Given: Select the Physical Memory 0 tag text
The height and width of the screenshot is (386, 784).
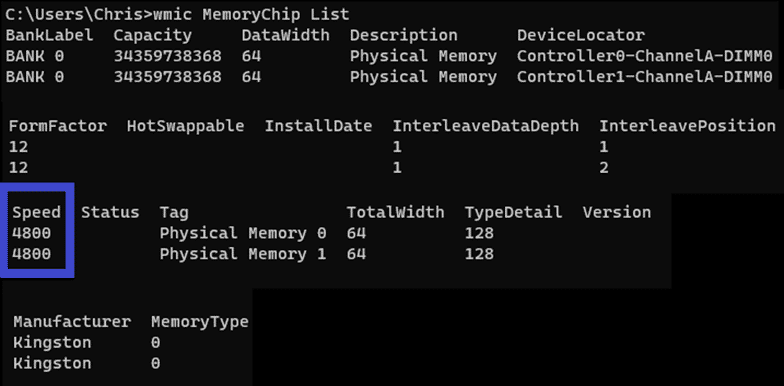Looking at the screenshot, I should pos(243,233).
